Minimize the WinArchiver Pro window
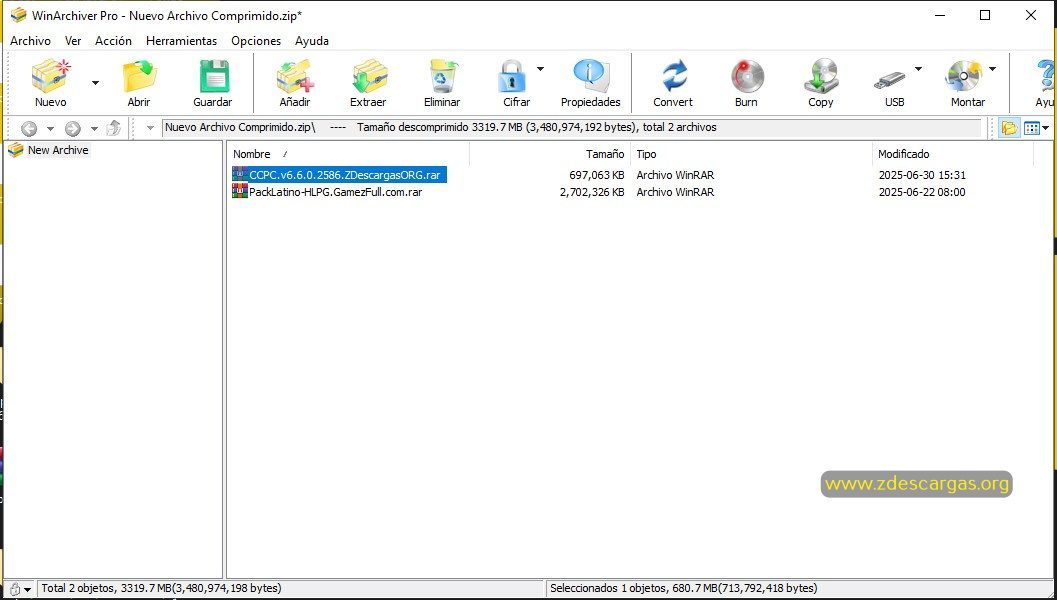This screenshot has width=1057, height=600. (939, 15)
